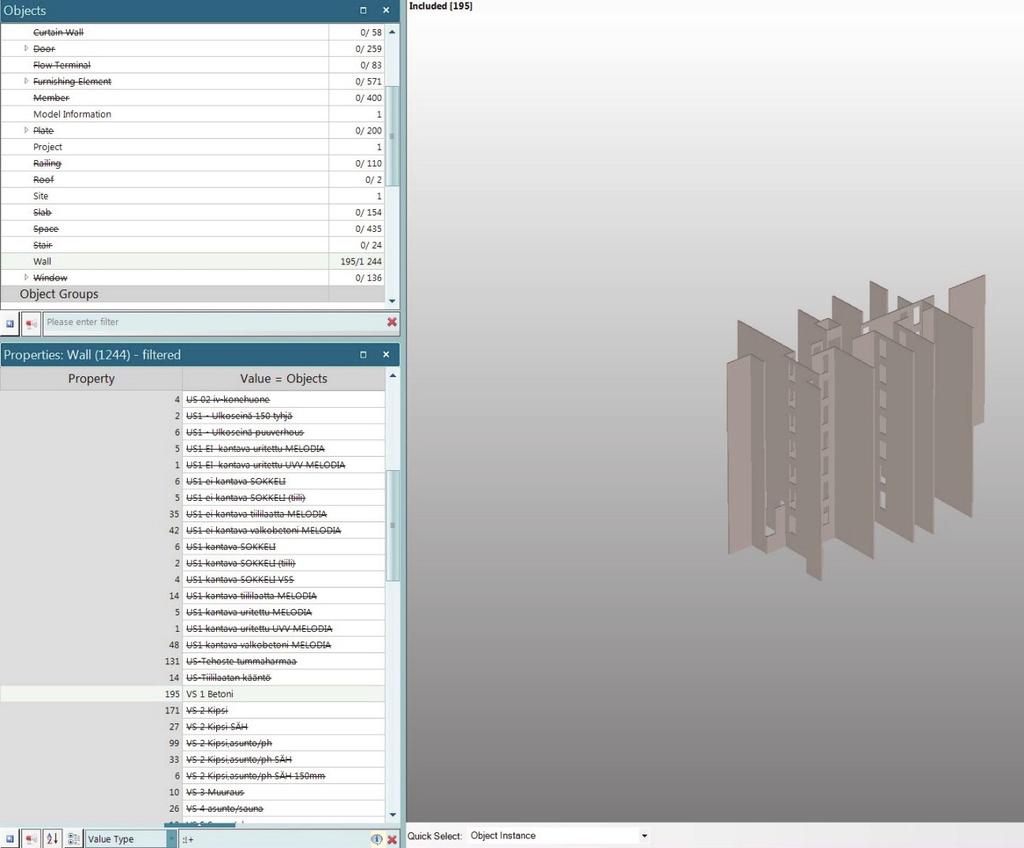Expand the Furnishing Element row
1024x848 pixels.
pos(26,81)
